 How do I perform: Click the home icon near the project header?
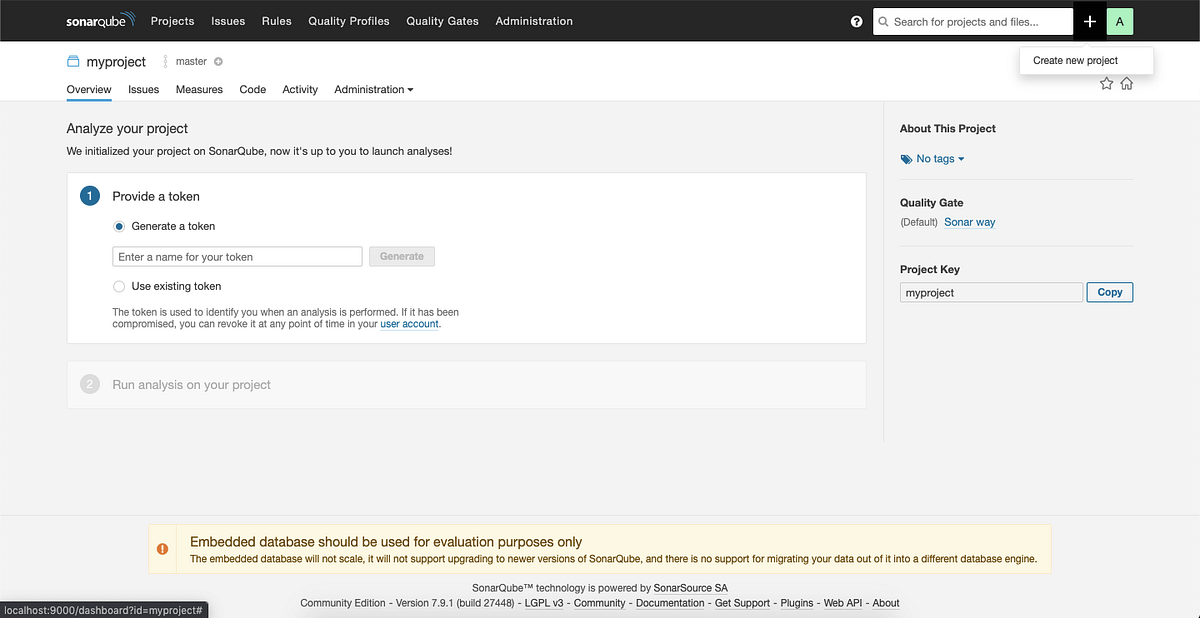[1127, 83]
